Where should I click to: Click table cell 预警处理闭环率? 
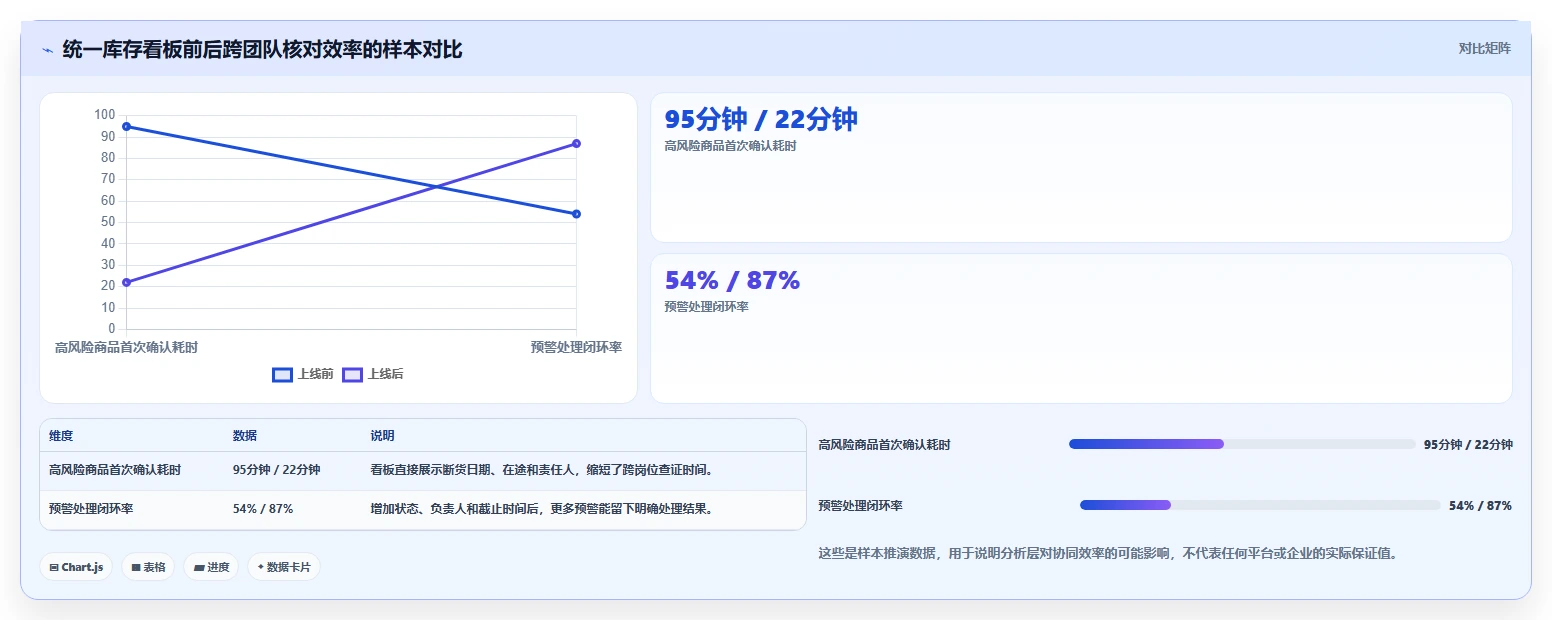coord(91,508)
